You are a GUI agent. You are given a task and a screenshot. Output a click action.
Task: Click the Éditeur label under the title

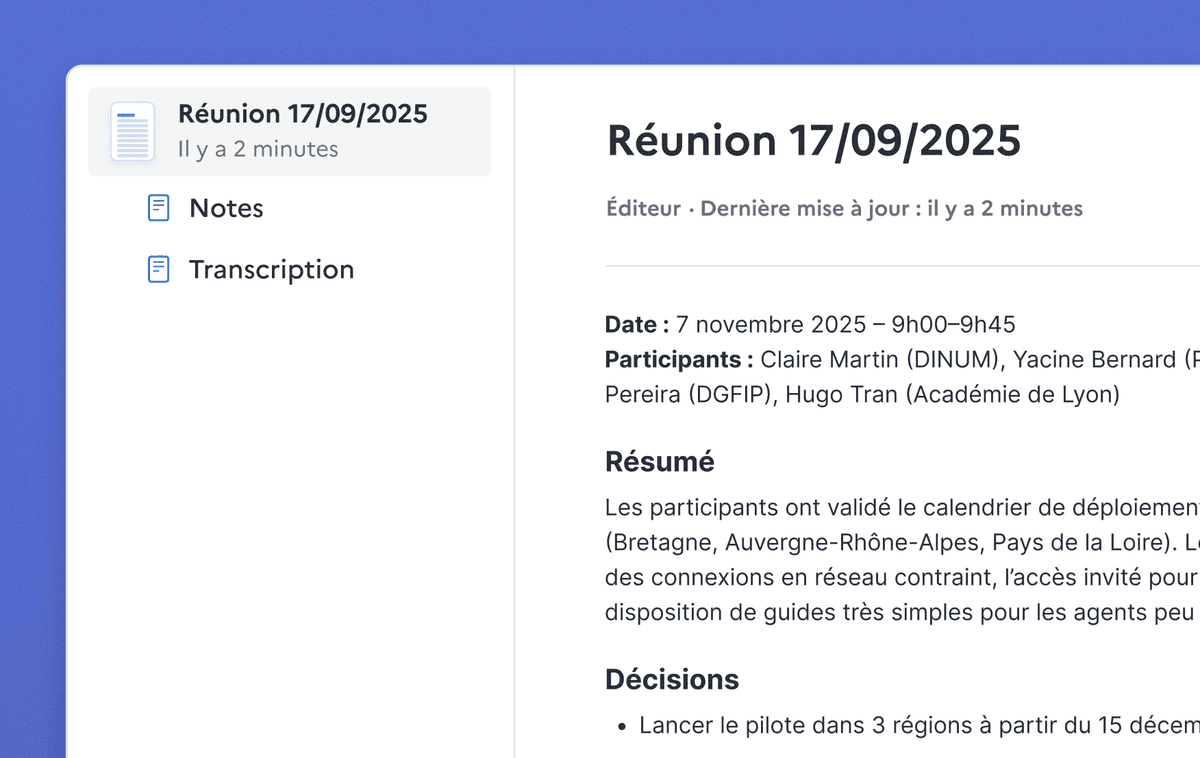643,208
